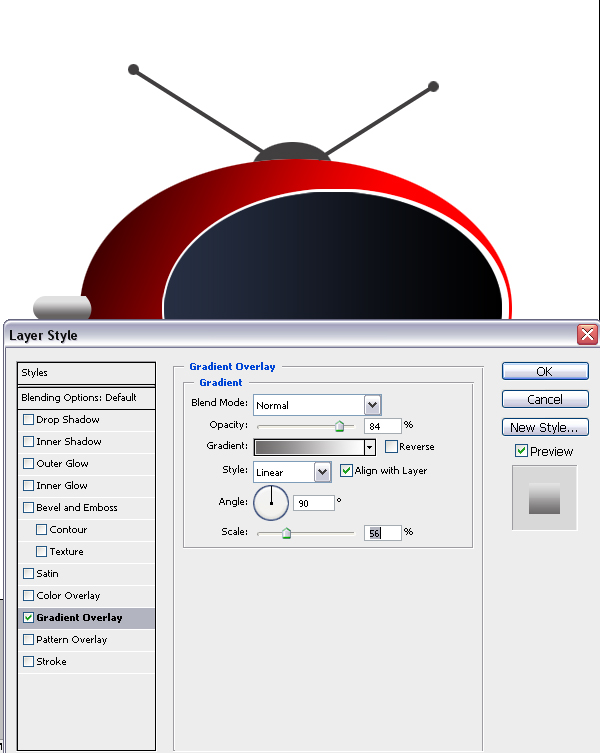The image size is (600, 753).
Task: Click the Opacity slider handle
Action: (340, 426)
